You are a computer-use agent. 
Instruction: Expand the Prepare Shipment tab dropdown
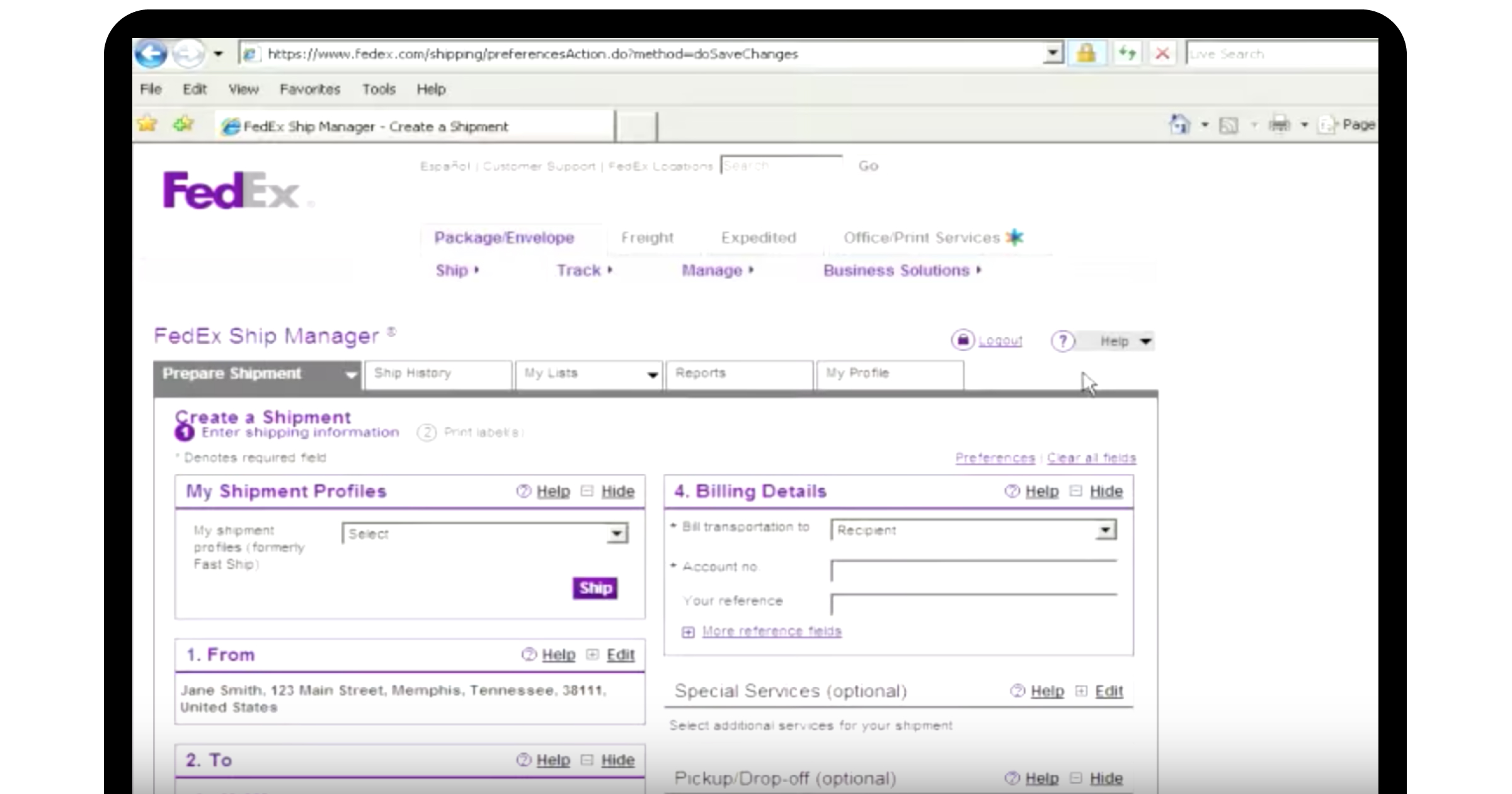click(351, 375)
